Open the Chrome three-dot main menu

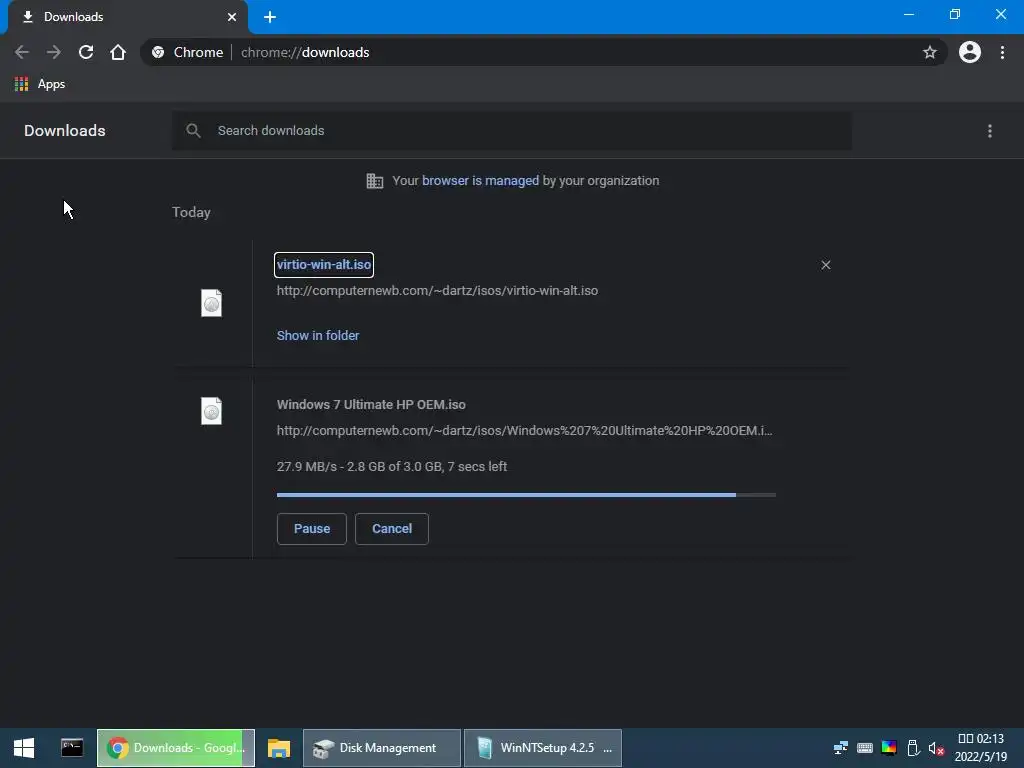[x=1002, y=52]
